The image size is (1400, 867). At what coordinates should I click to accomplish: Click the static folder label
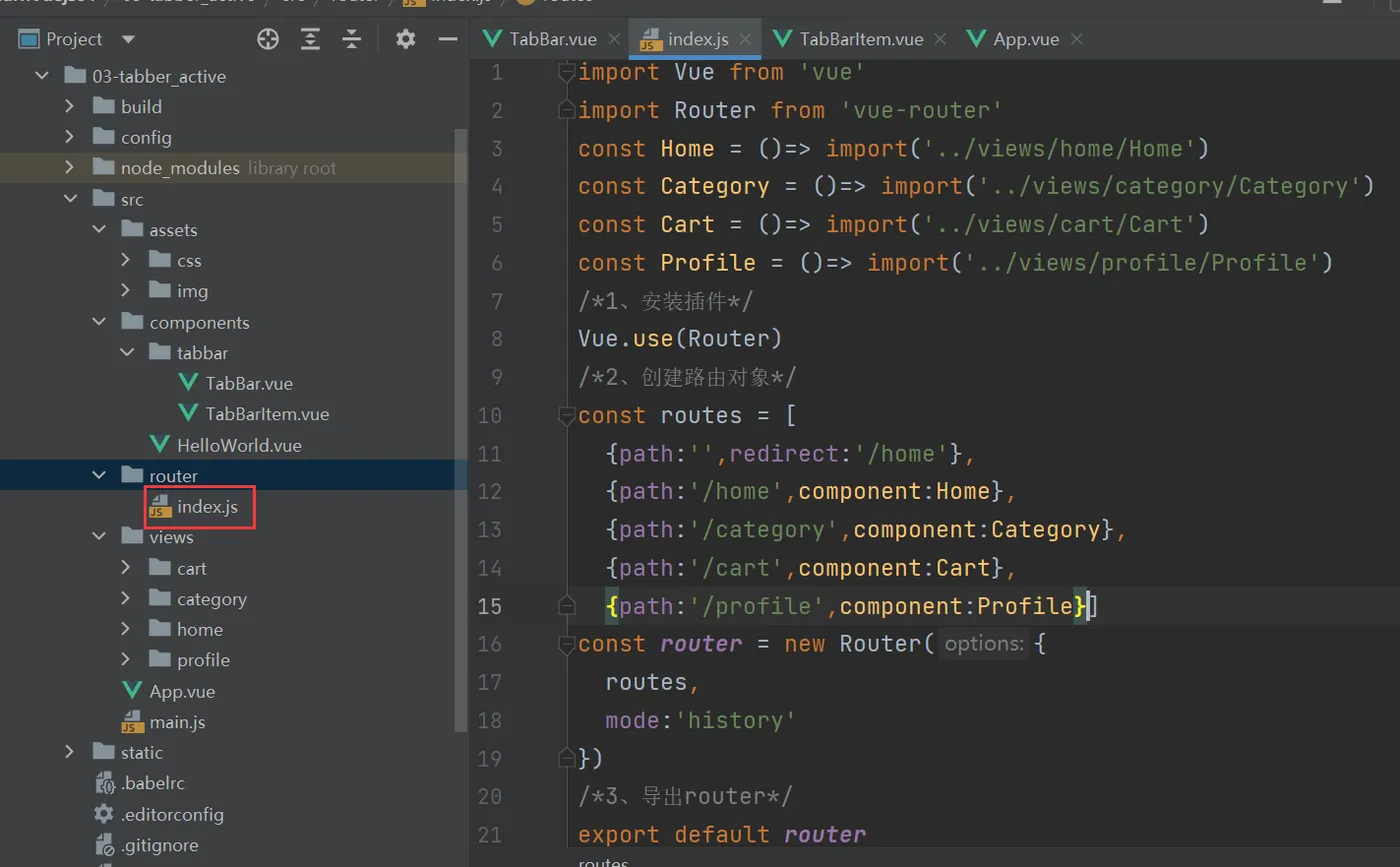[x=142, y=752]
